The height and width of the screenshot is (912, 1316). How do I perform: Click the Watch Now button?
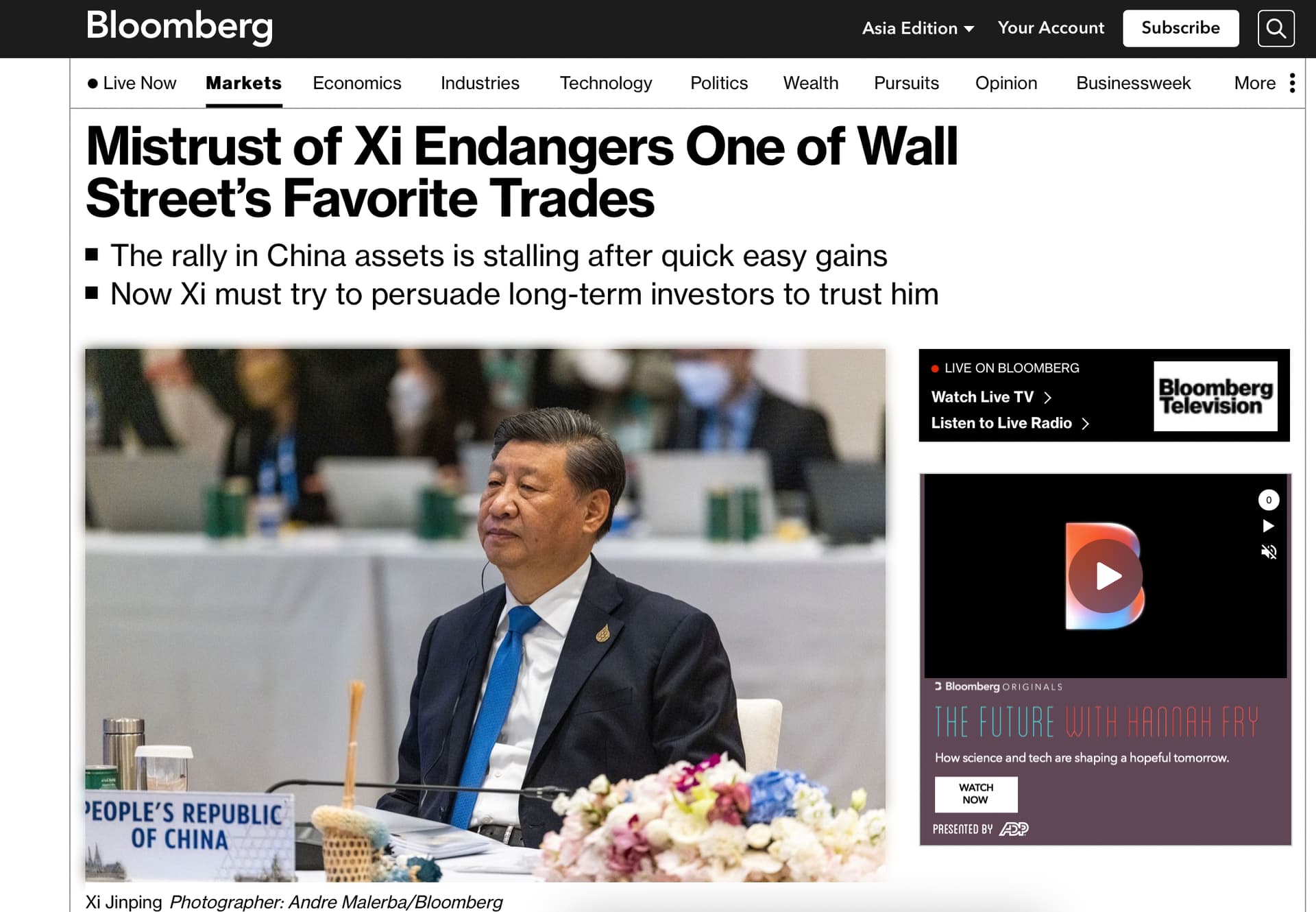[x=976, y=794]
